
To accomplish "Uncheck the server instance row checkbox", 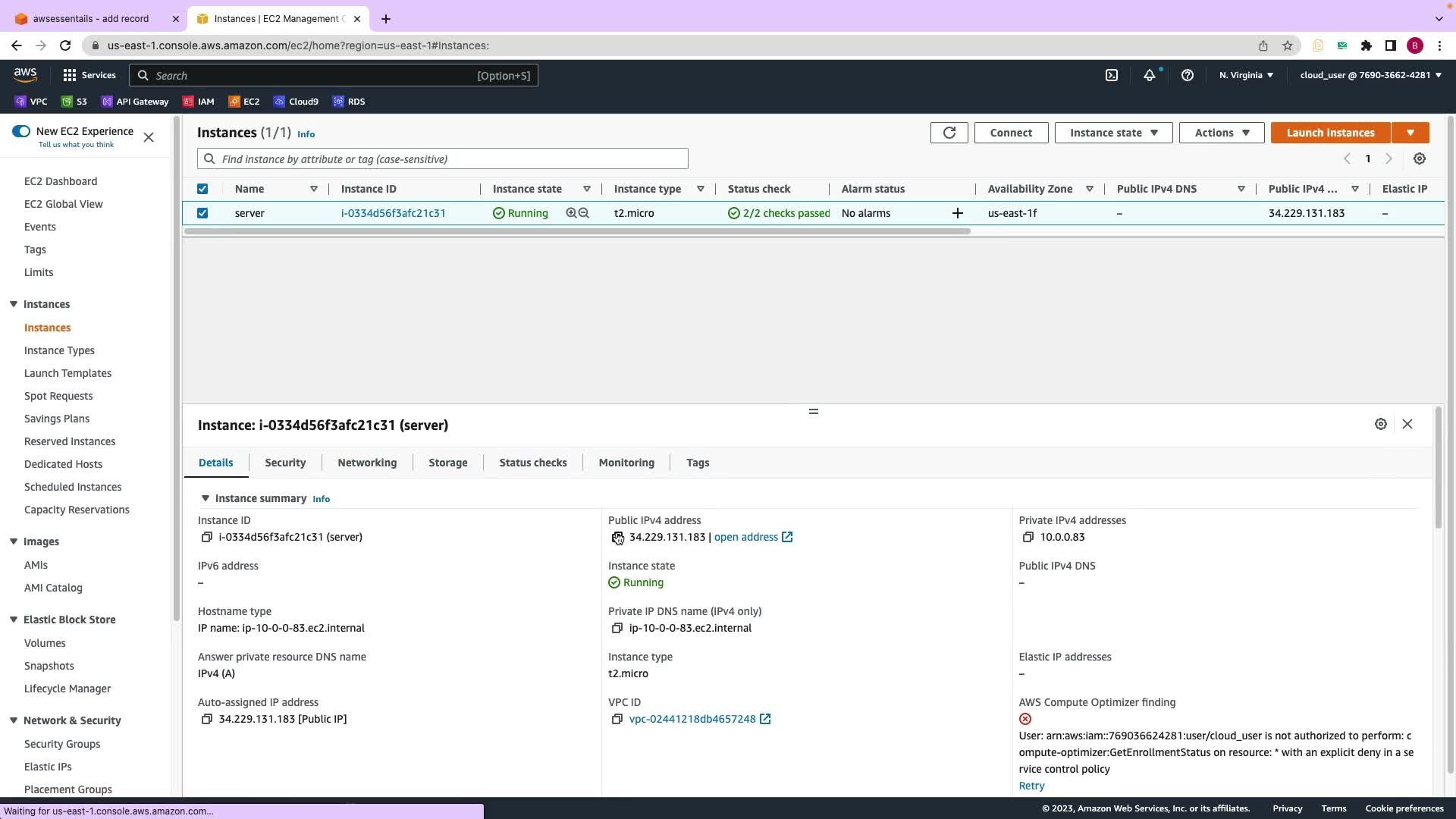I will click(x=202, y=213).
